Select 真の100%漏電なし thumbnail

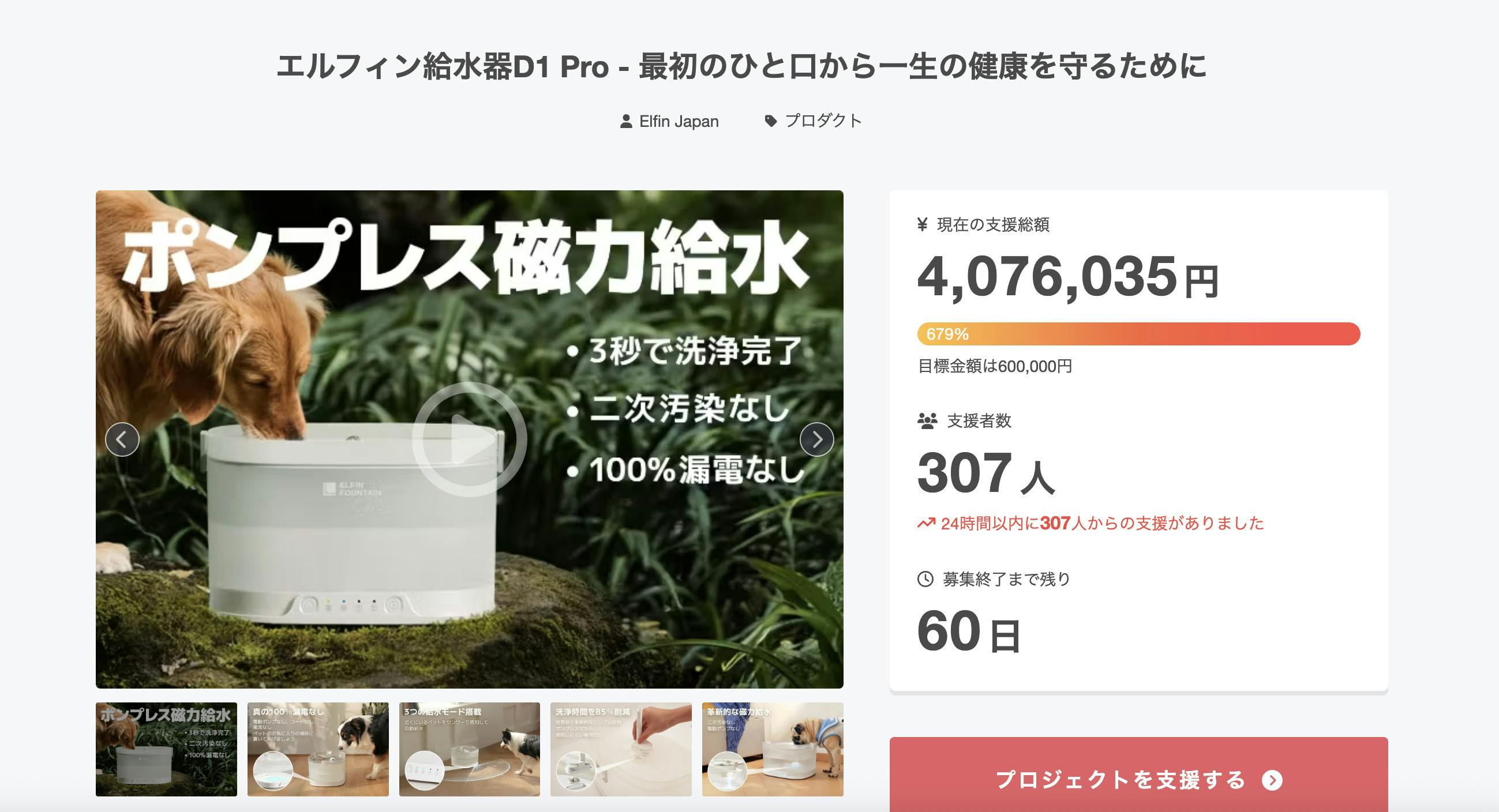pos(318,749)
